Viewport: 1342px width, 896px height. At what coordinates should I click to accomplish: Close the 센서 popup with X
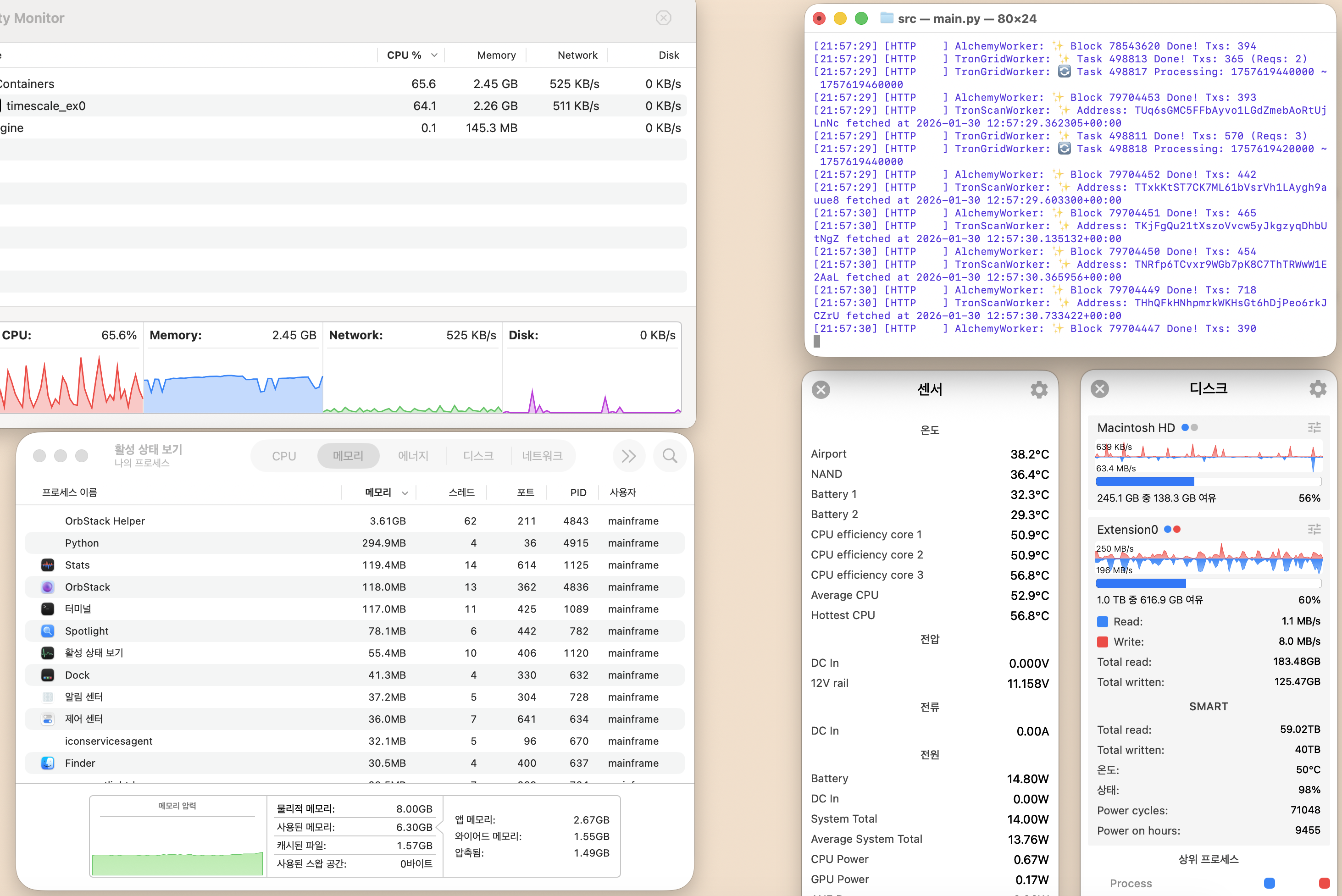point(821,390)
